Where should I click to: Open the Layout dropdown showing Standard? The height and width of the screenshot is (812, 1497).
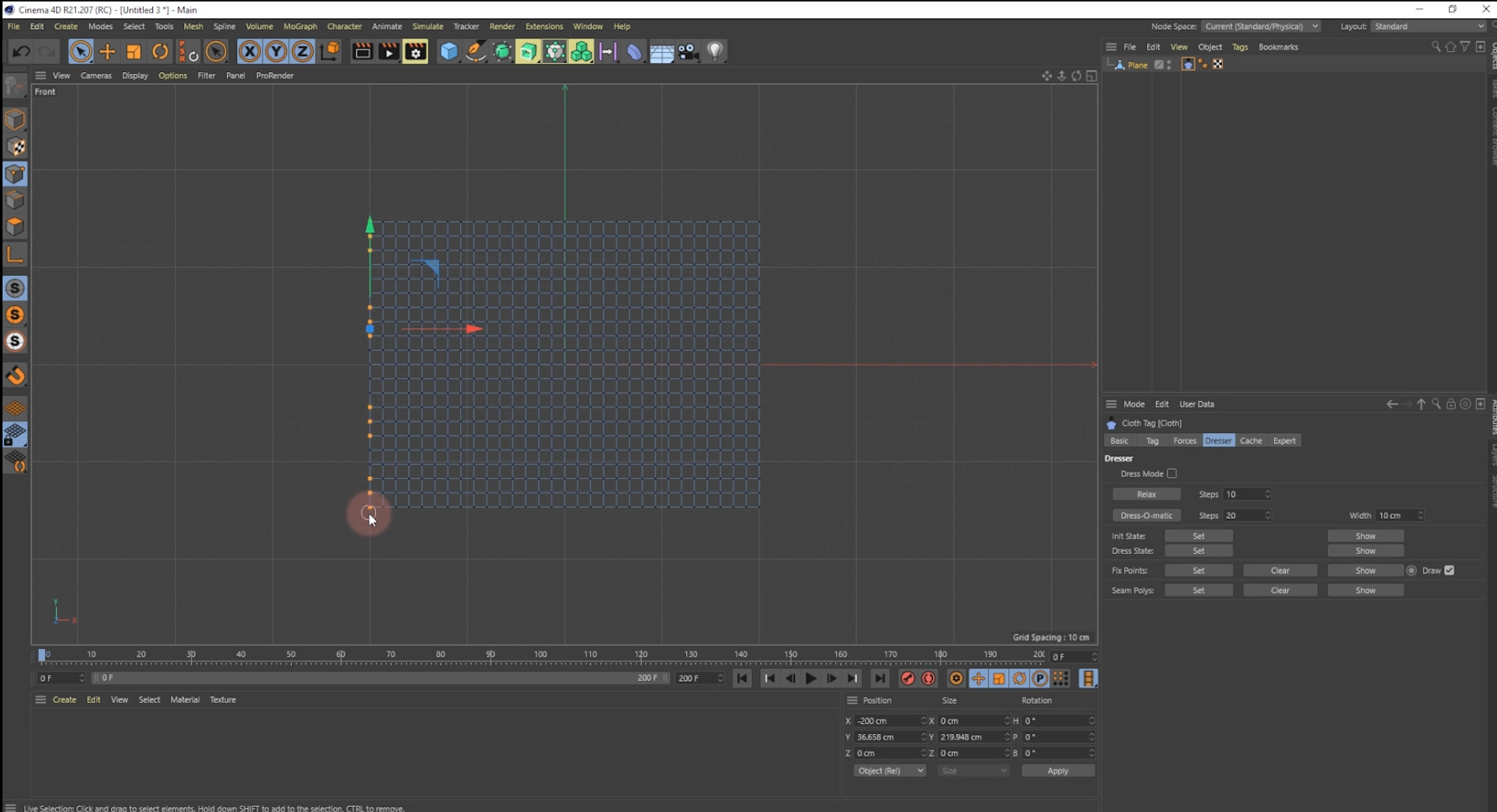(1428, 26)
